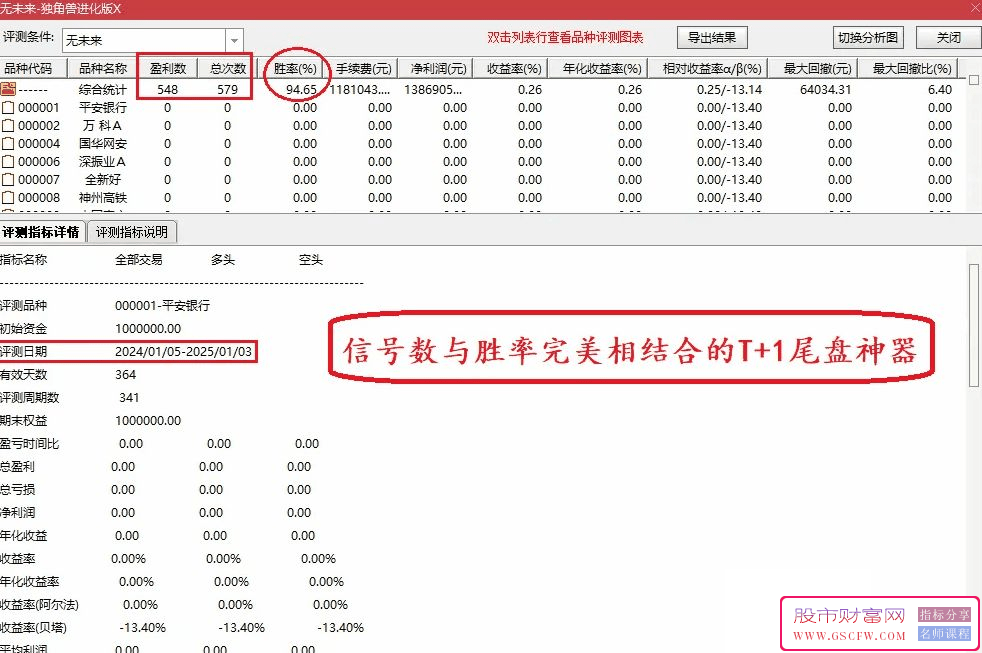This screenshot has width=982, height=653.
Task: Click the 切换分析图 button
Action: 868,38
